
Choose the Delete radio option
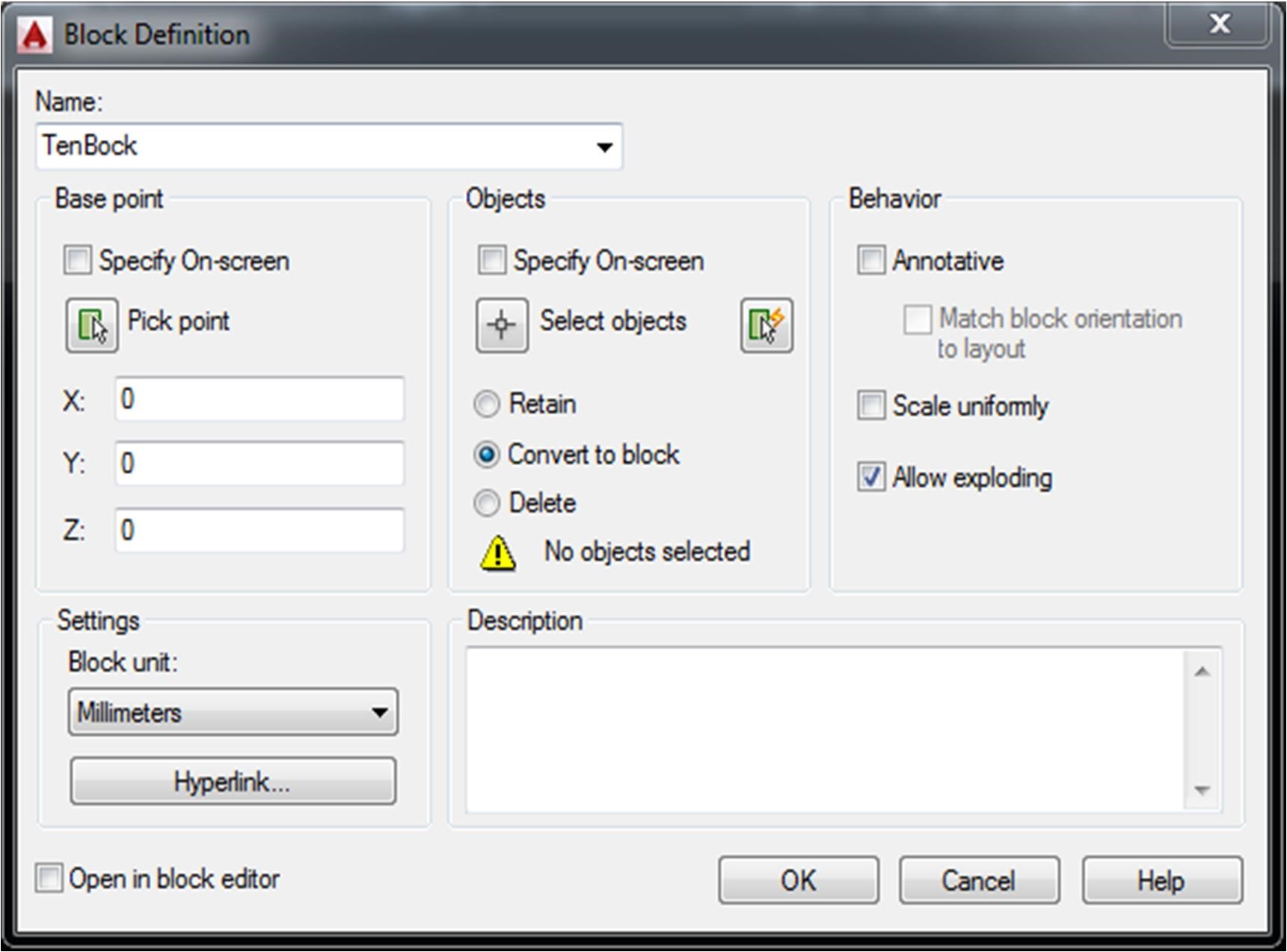(487, 503)
